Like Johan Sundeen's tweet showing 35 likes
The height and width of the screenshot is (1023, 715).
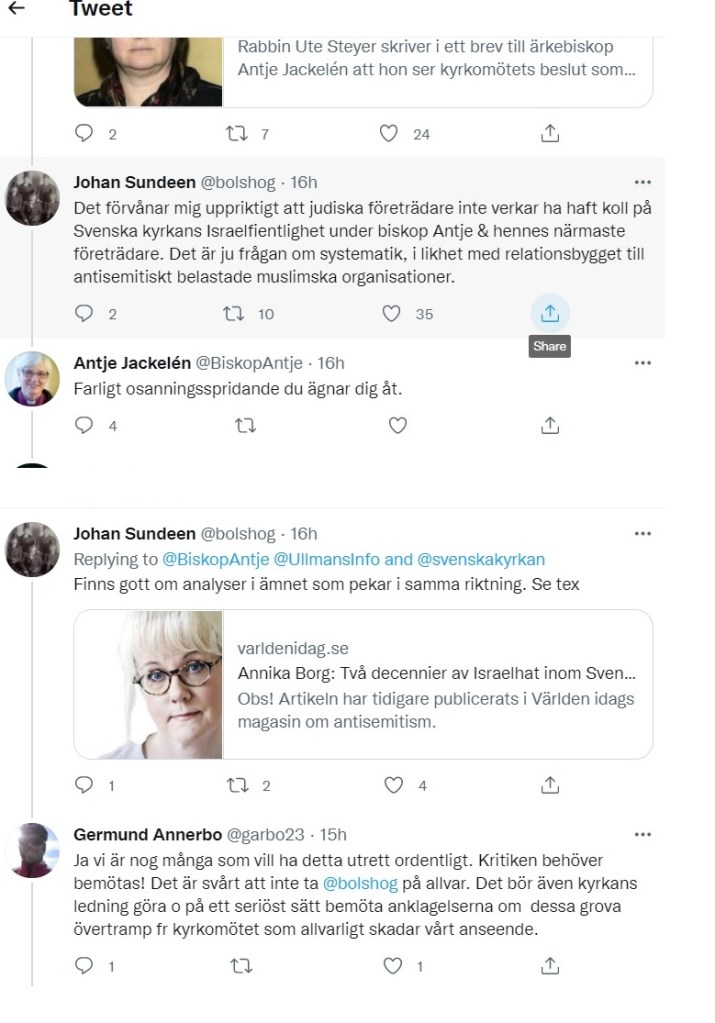391,314
